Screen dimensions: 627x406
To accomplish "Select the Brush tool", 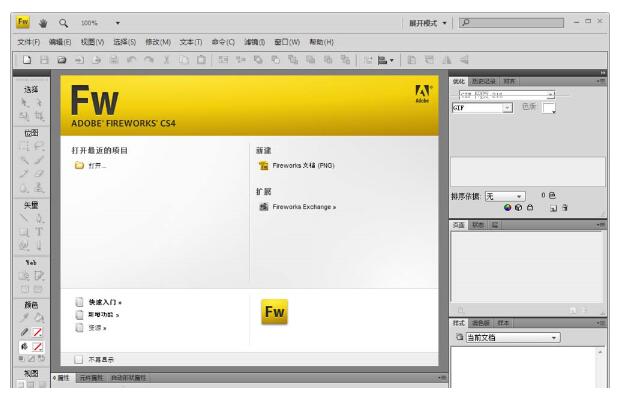I will [39, 160].
